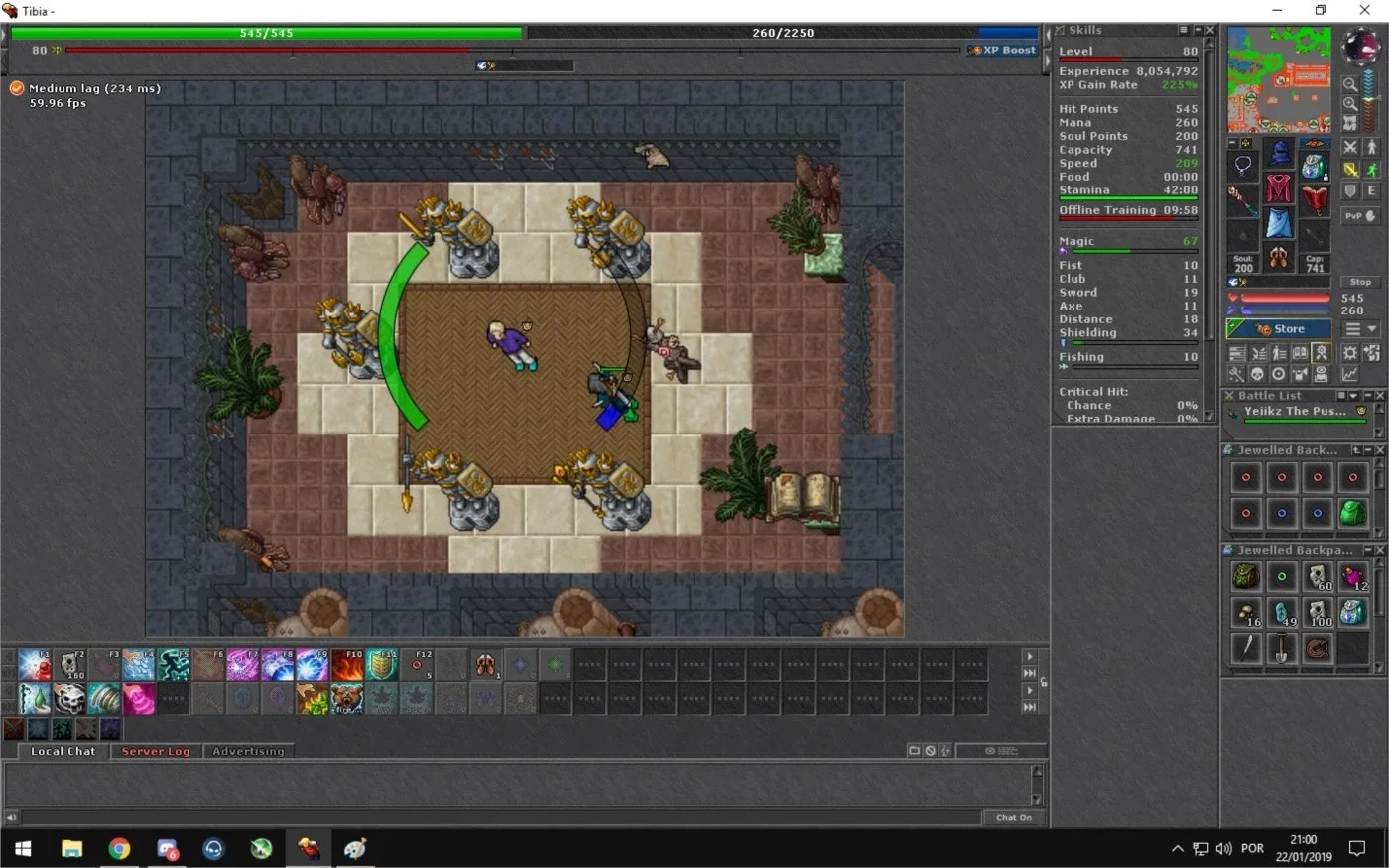Switch to the Server Log tab
Viewport: 1389px width, 868px height.
[156, 752]
